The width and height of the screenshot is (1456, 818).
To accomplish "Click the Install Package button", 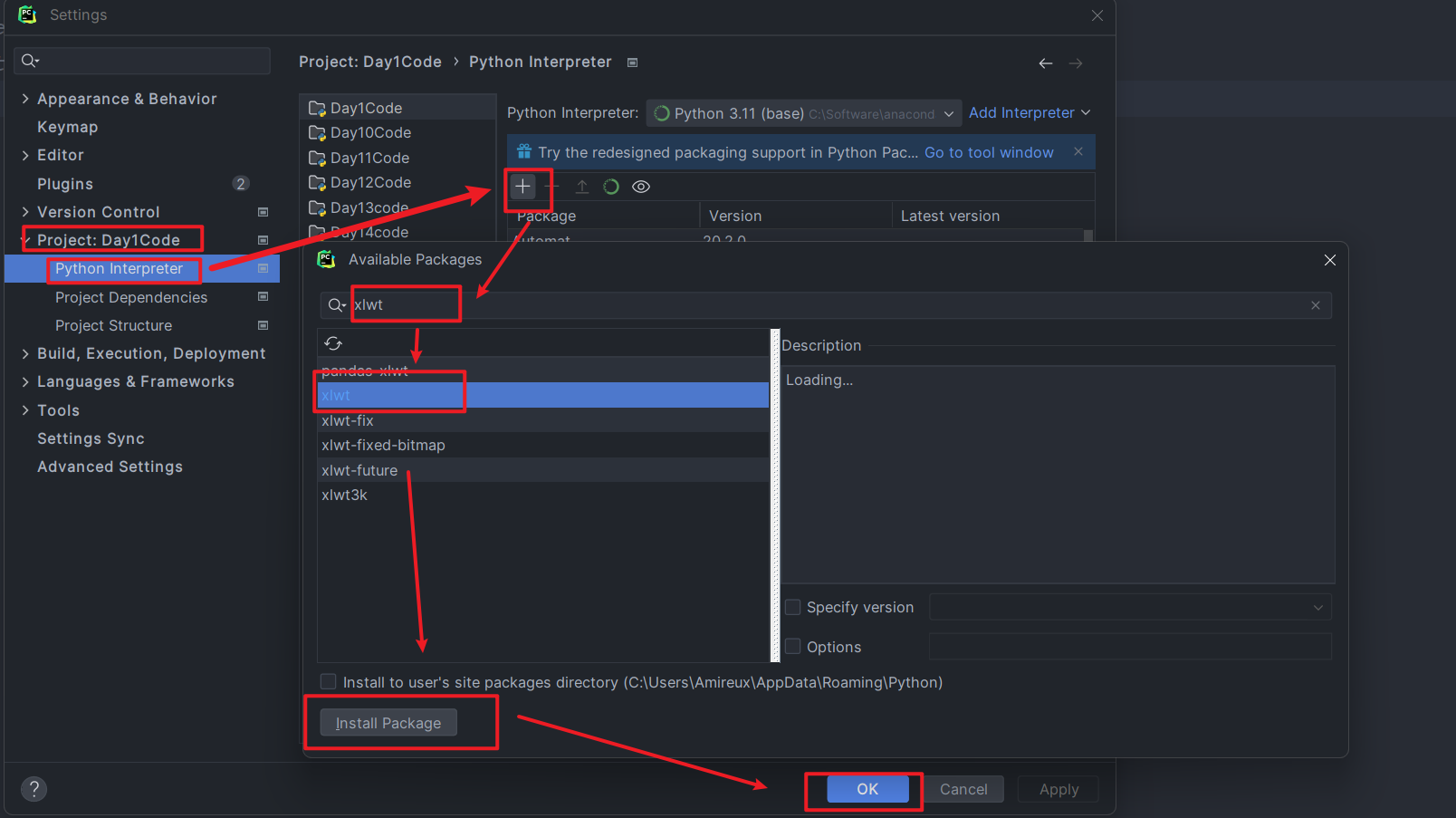I will (x=388, y=723).
